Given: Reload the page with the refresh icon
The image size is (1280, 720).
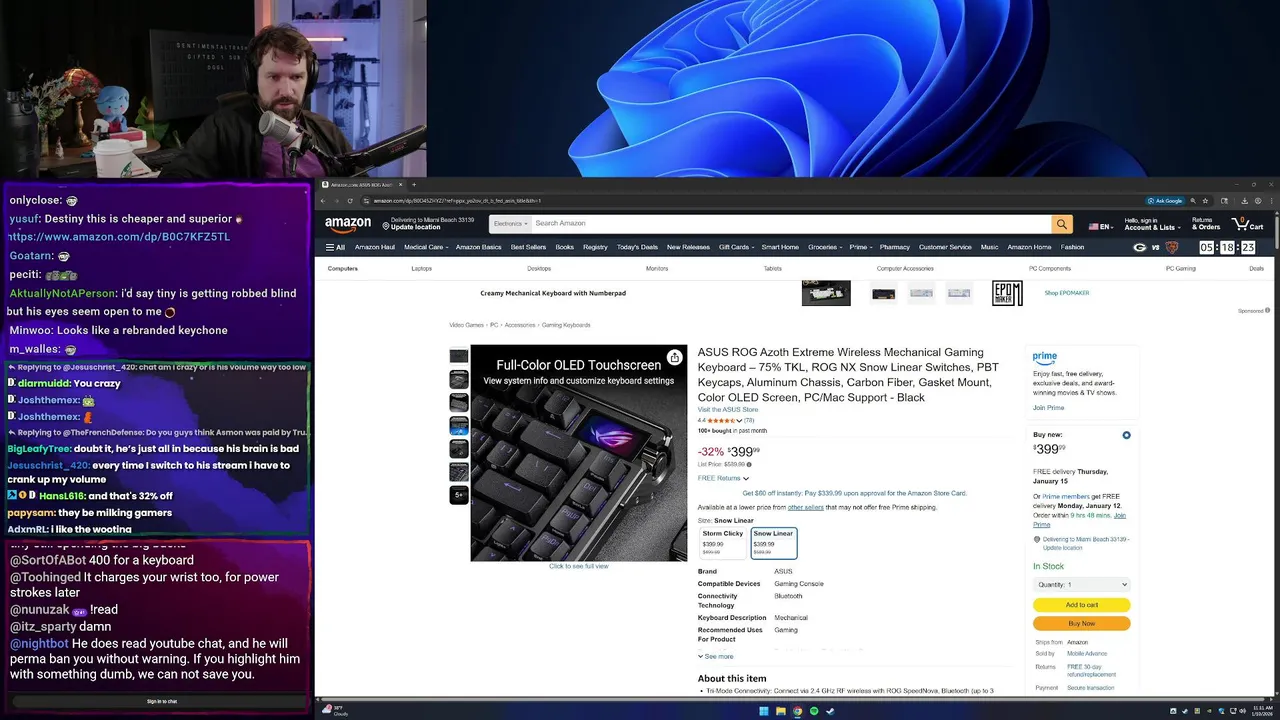Looking at the screenshot, I should click(350, 201).
